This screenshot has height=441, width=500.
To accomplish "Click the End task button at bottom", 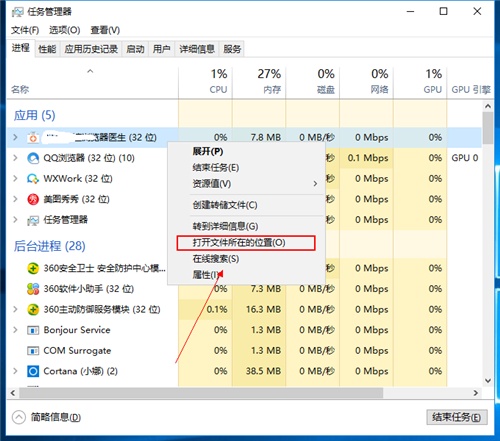I will [x=457, y=417].
